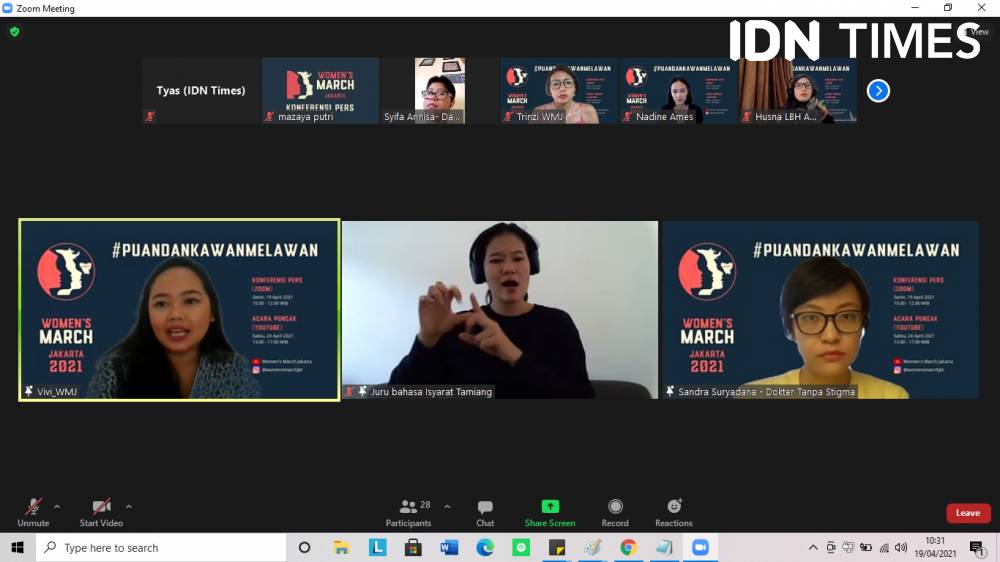Start Video from the Zoom toolbar
Viewport: 1000px width, 562px height.
pyautogui.click(x=101, y=513)
